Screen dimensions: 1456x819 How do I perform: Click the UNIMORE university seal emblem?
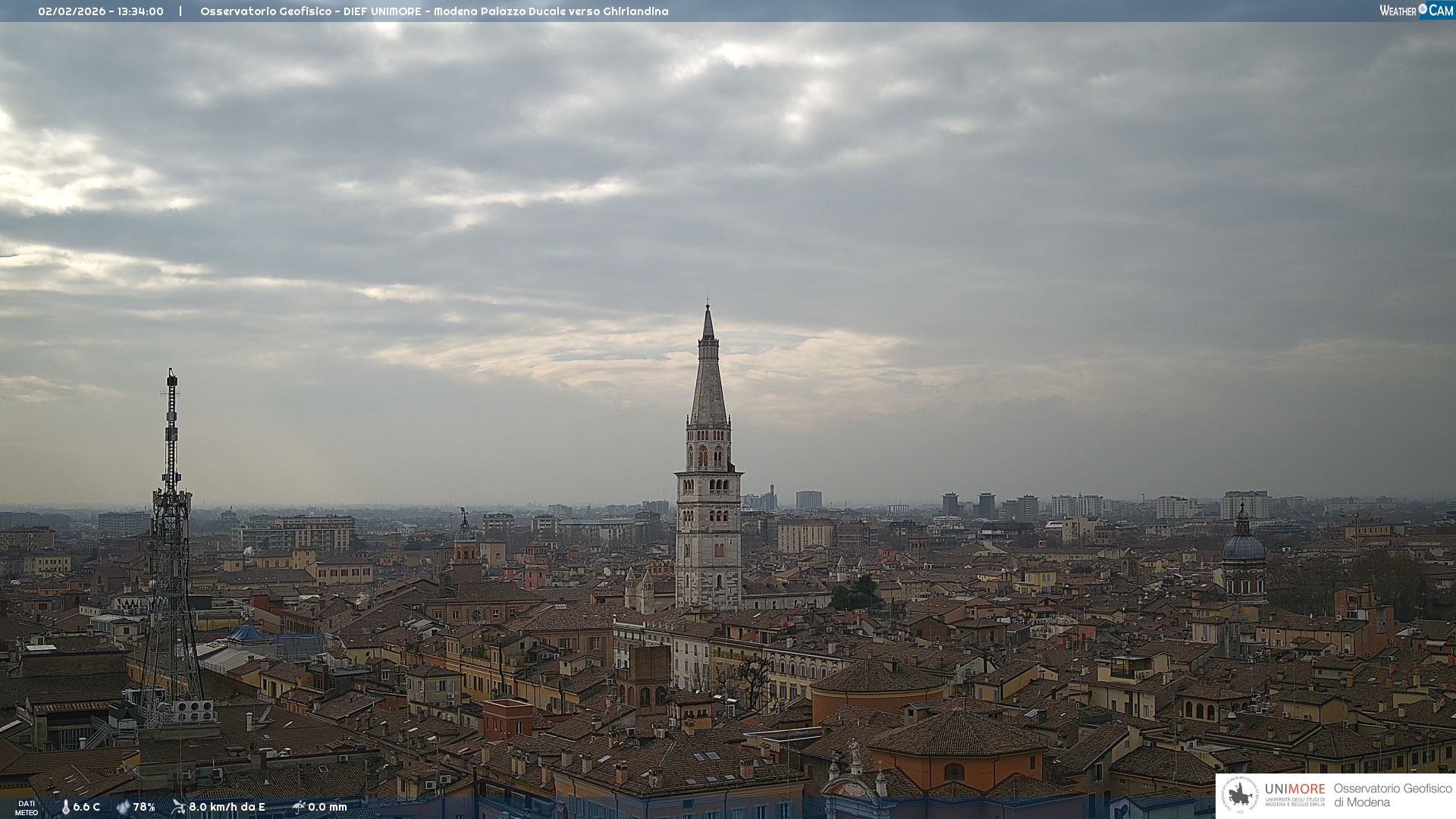click(x=1240, y=795)
